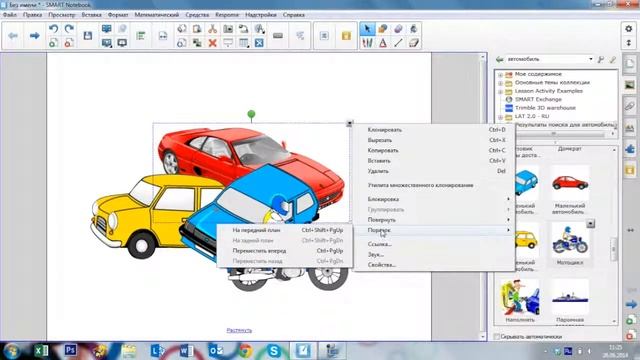
Task: Open the Excel icon on the taskbar
Action: pyautogui.click(x=41, y=351)
